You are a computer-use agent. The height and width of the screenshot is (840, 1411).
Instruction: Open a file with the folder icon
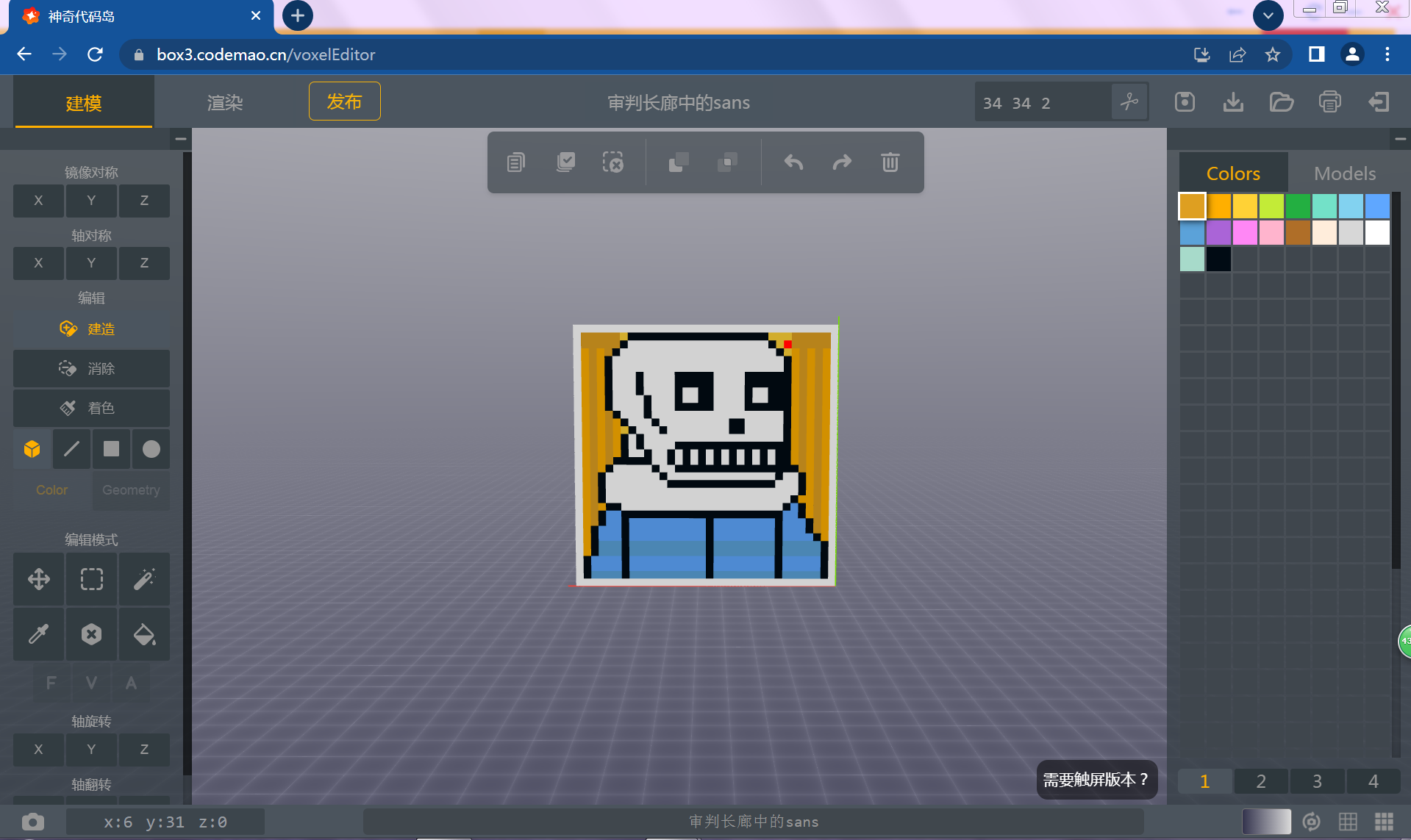[x=1282, y=102]
